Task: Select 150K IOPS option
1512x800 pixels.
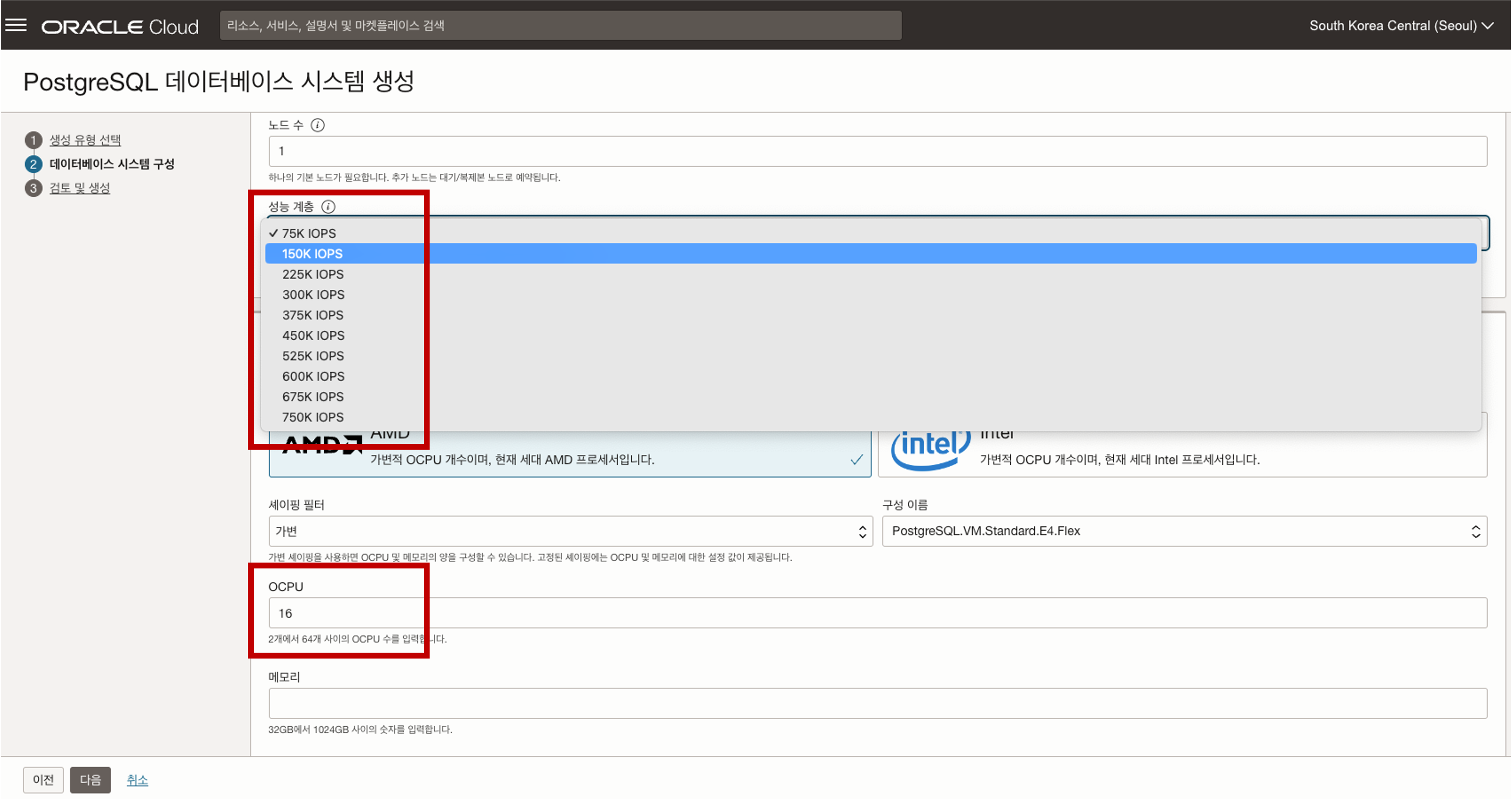Action: (871, 254)
